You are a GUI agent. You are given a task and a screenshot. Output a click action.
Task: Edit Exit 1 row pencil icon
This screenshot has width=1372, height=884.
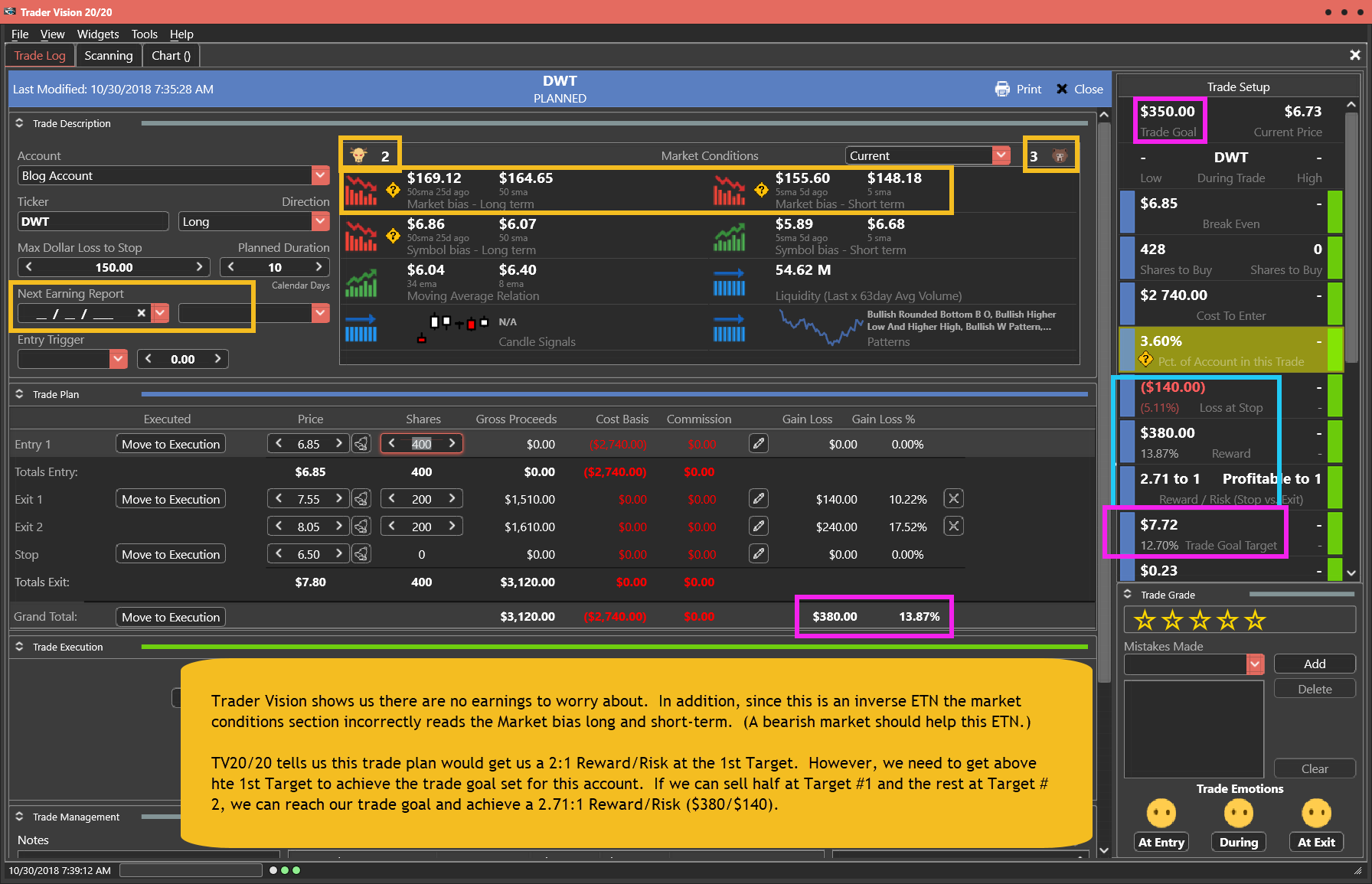point(759,498)
